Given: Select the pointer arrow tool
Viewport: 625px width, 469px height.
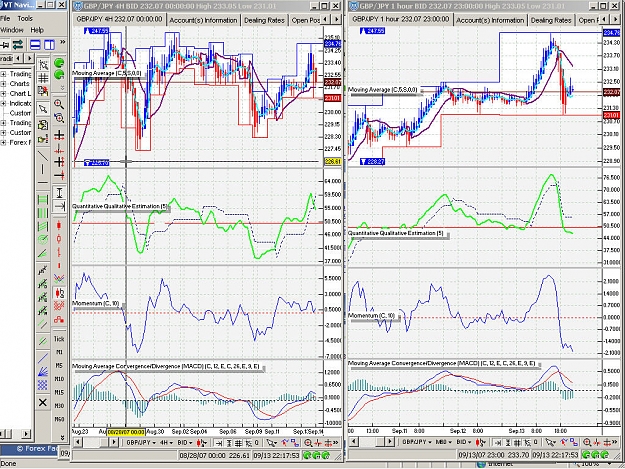Looking at the screenshot, I should (x=43, y=108).
